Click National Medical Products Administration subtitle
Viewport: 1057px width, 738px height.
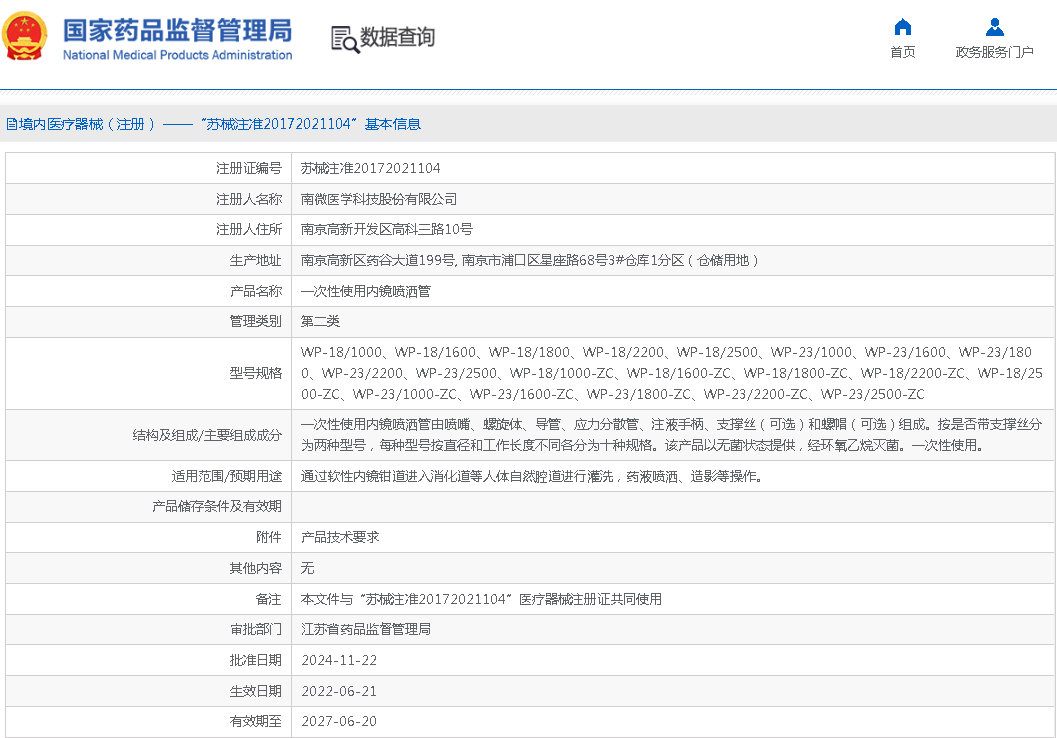[177, 55]
